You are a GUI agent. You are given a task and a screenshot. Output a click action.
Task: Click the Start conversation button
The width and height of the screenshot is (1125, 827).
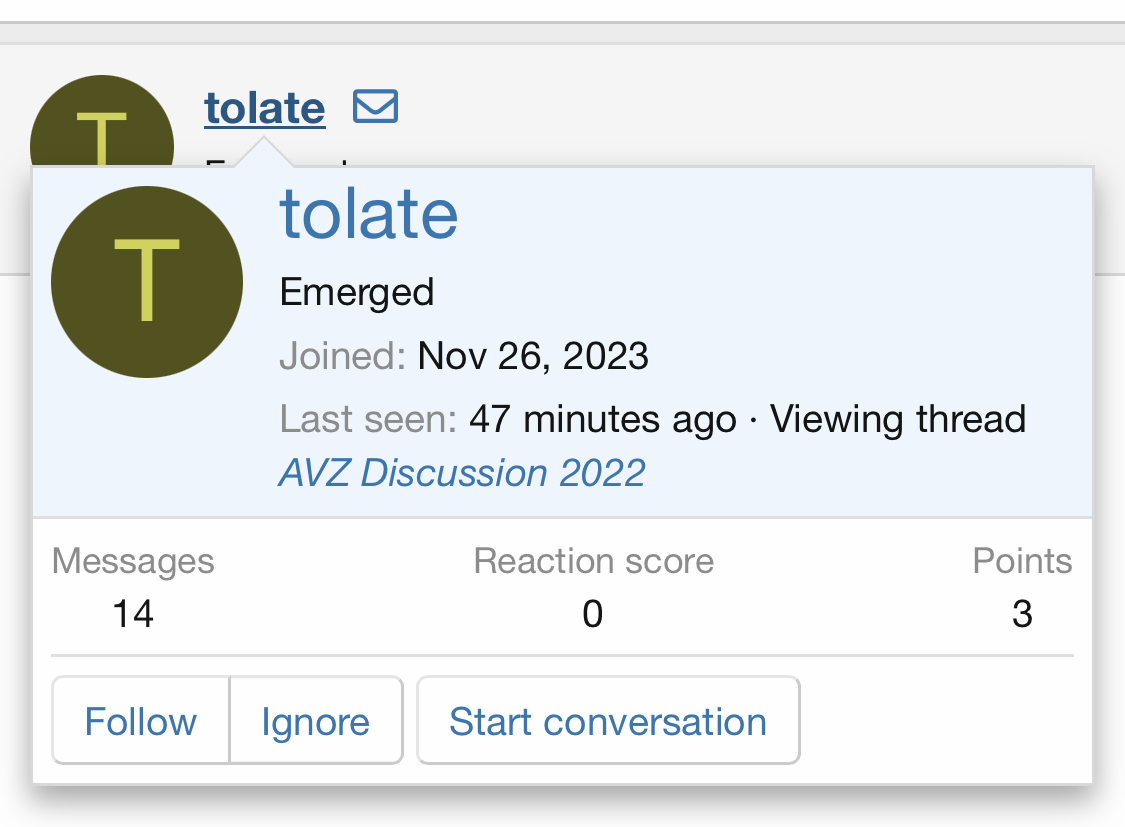[x=608, y=721]
